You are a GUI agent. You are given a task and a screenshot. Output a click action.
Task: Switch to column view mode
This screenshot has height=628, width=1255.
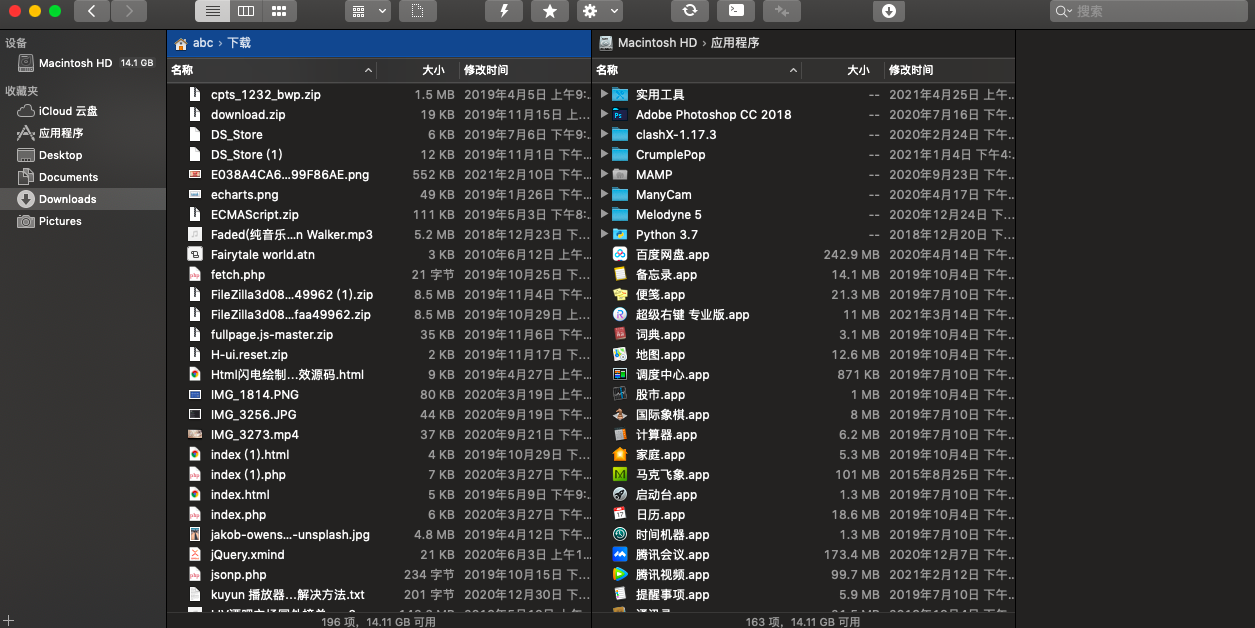[245, 11]
